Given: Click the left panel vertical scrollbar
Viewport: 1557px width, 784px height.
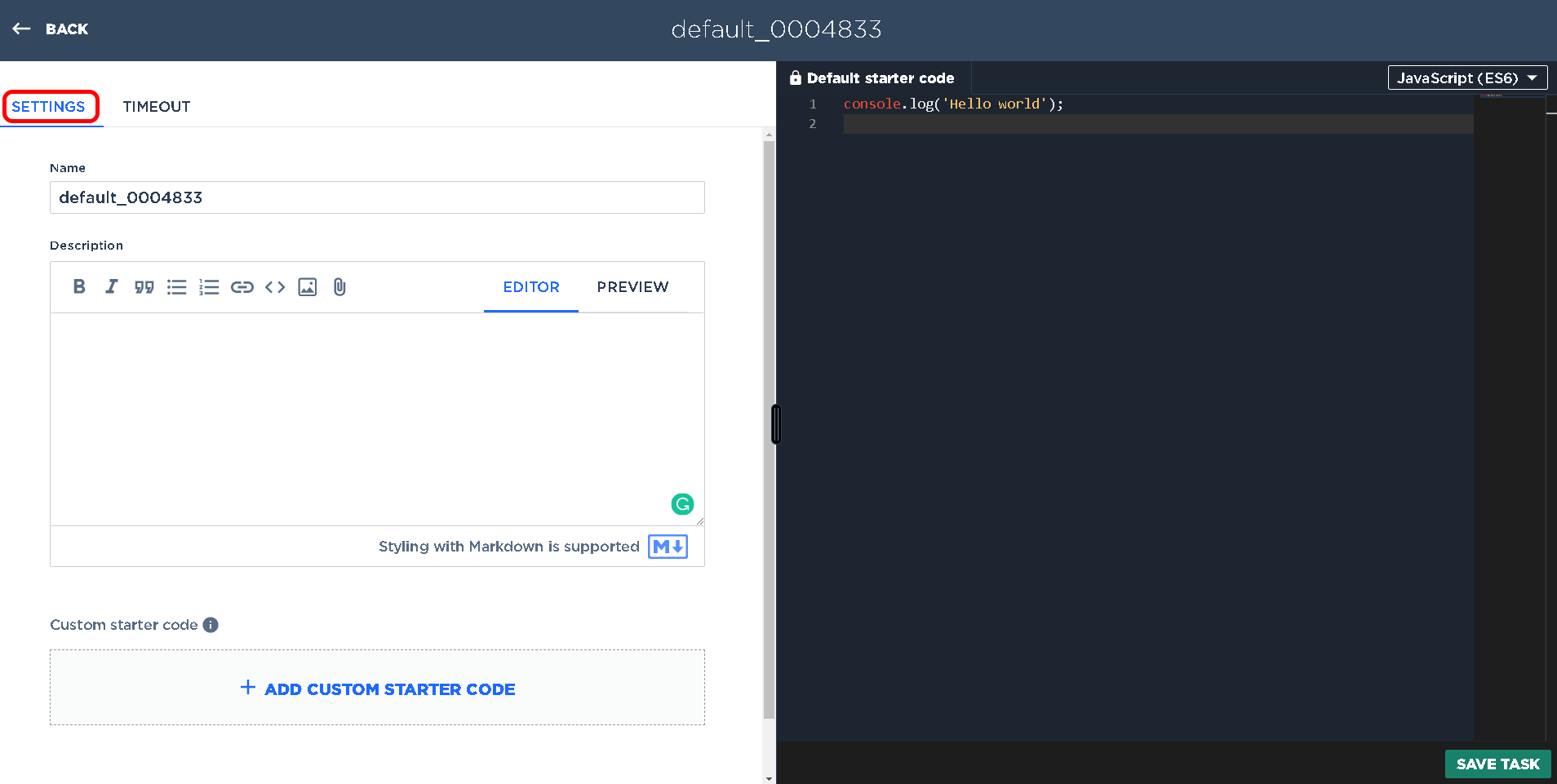Looking at the screenshot, I should 769,430.
